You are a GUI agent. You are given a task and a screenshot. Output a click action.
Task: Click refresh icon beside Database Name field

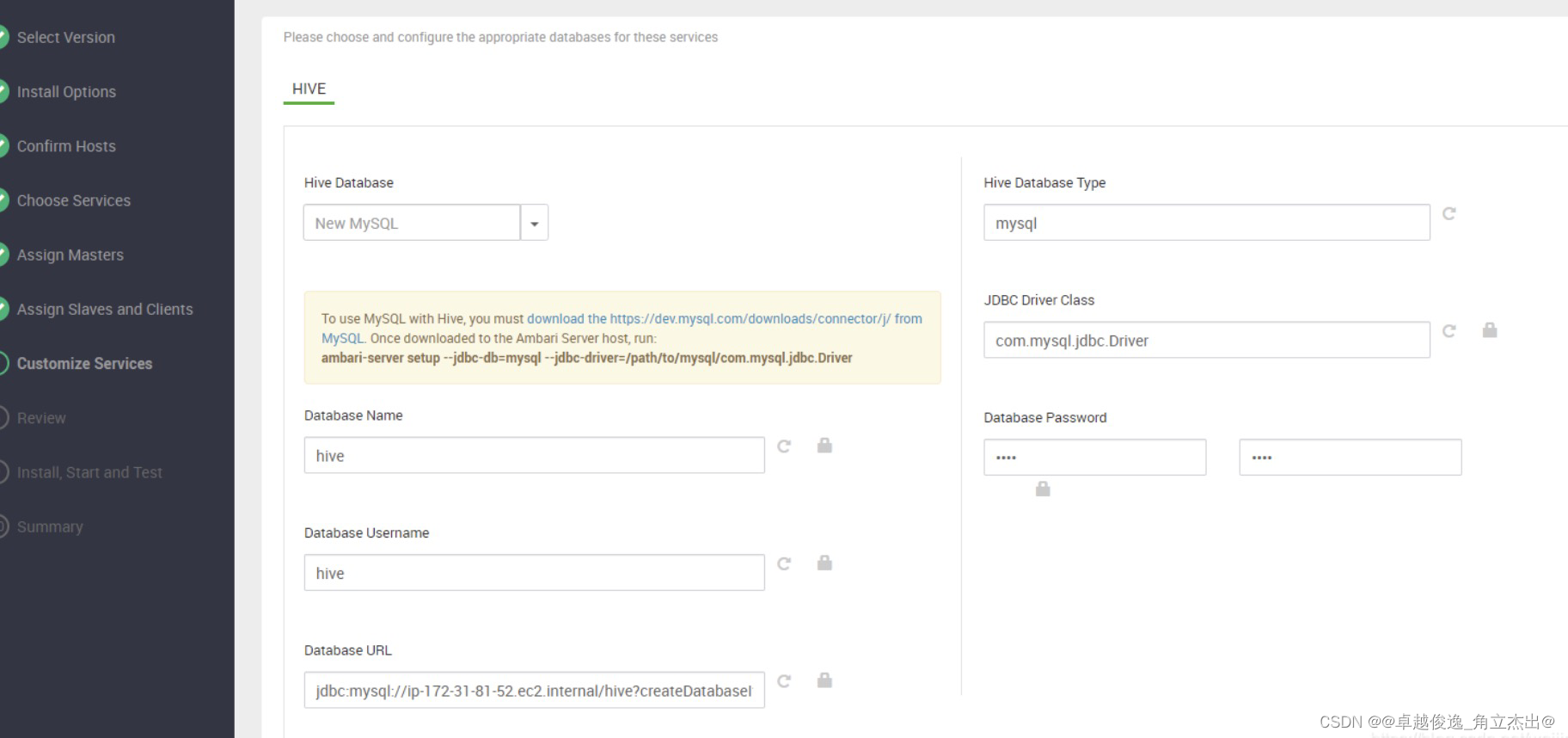784,446
